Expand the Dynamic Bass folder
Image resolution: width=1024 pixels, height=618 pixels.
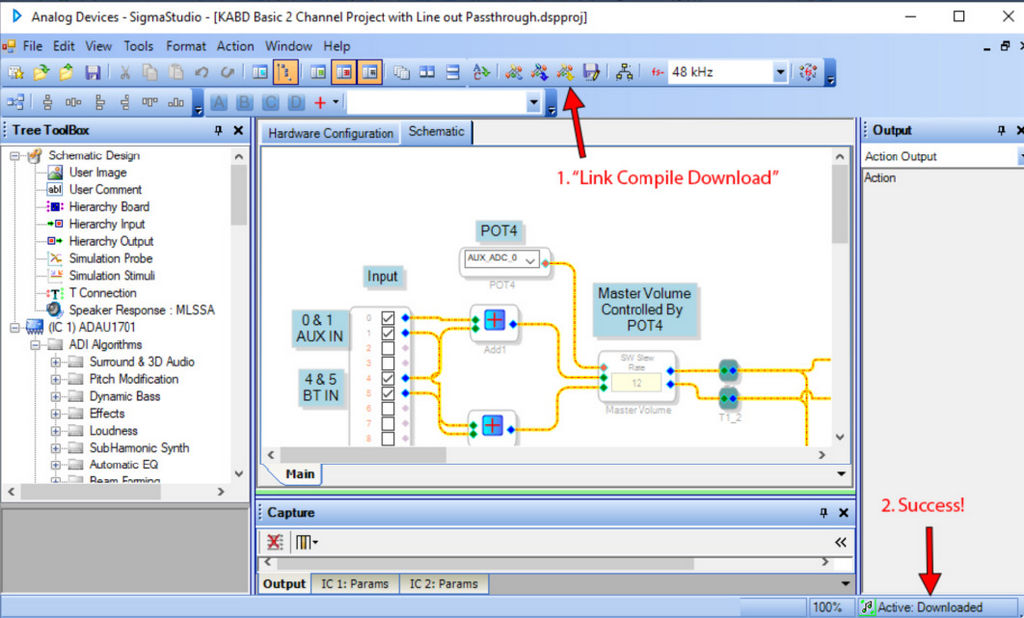click(56, 396)
